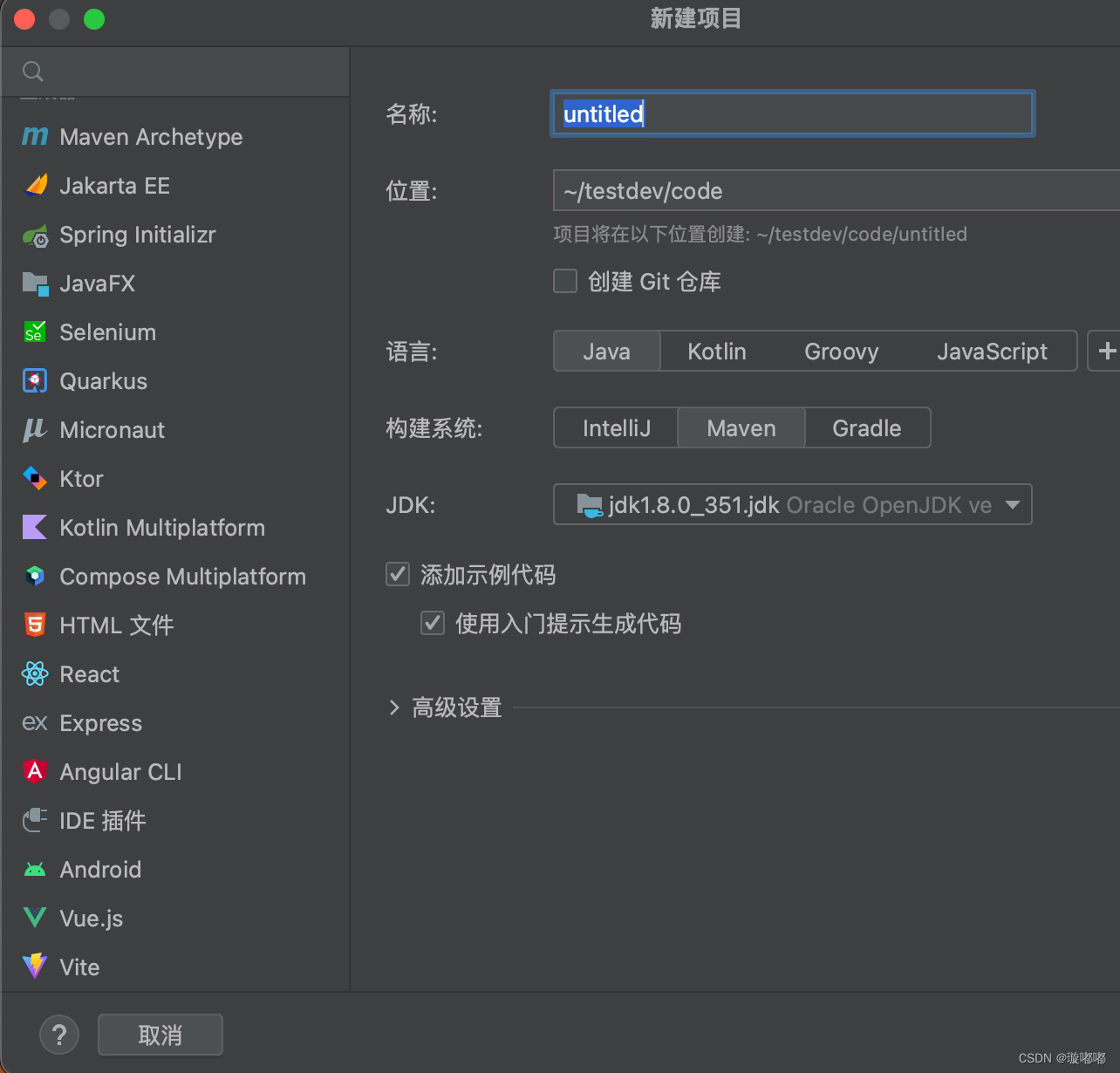Choose Gradle build system
The height and width of the screenshot is (1073, 1120).
tap(867, 427)
